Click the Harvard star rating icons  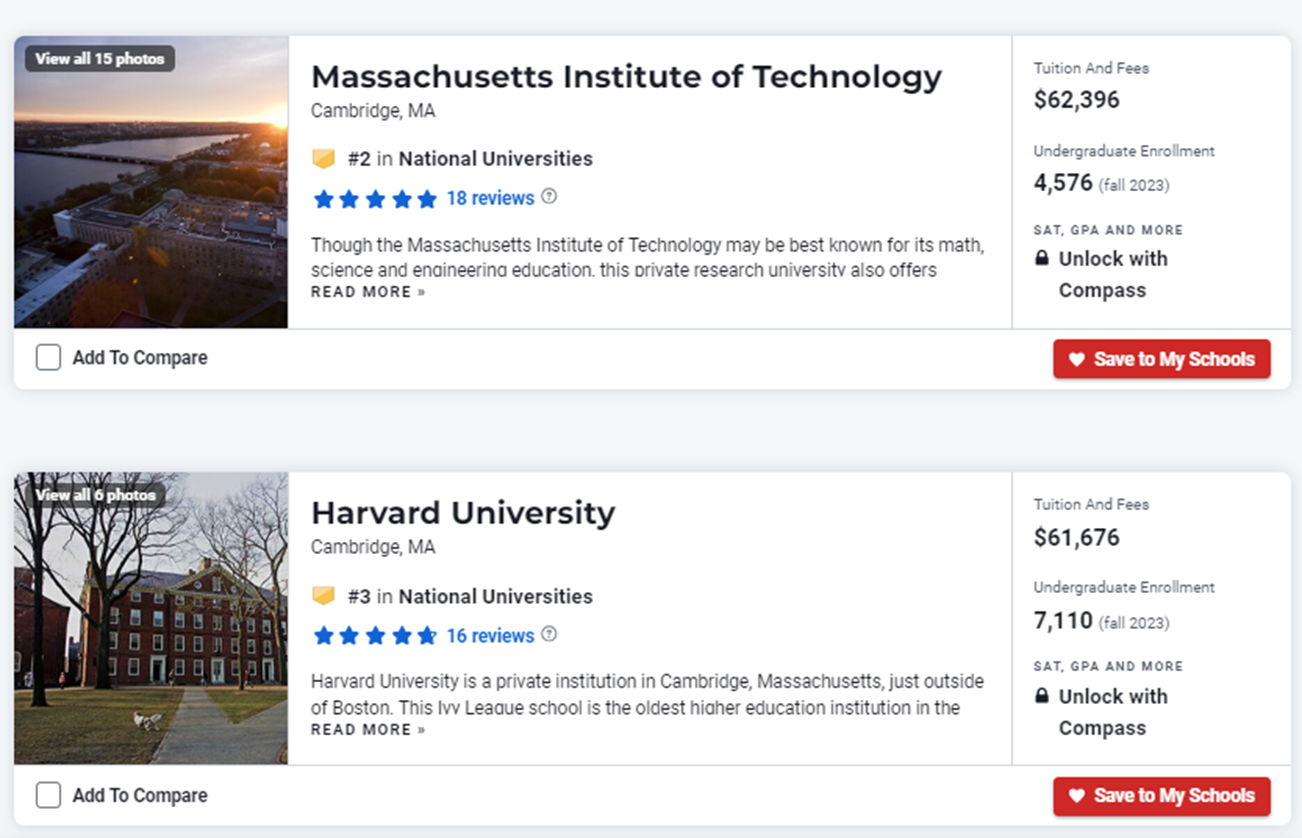pos(375,636)
